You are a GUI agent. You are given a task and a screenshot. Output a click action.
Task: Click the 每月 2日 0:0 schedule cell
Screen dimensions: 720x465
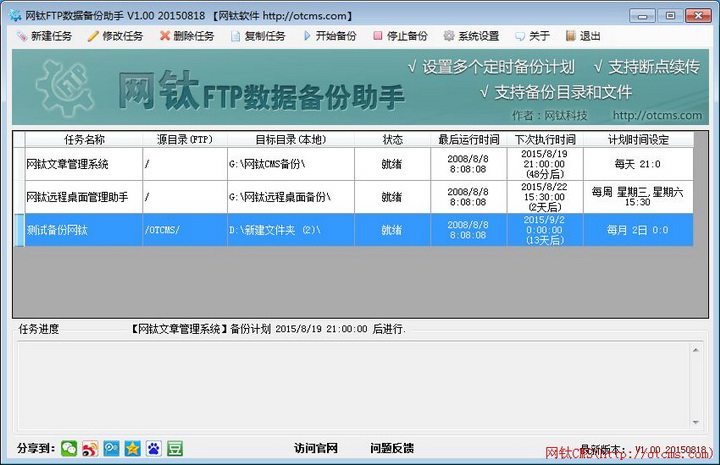pos(638,230)
